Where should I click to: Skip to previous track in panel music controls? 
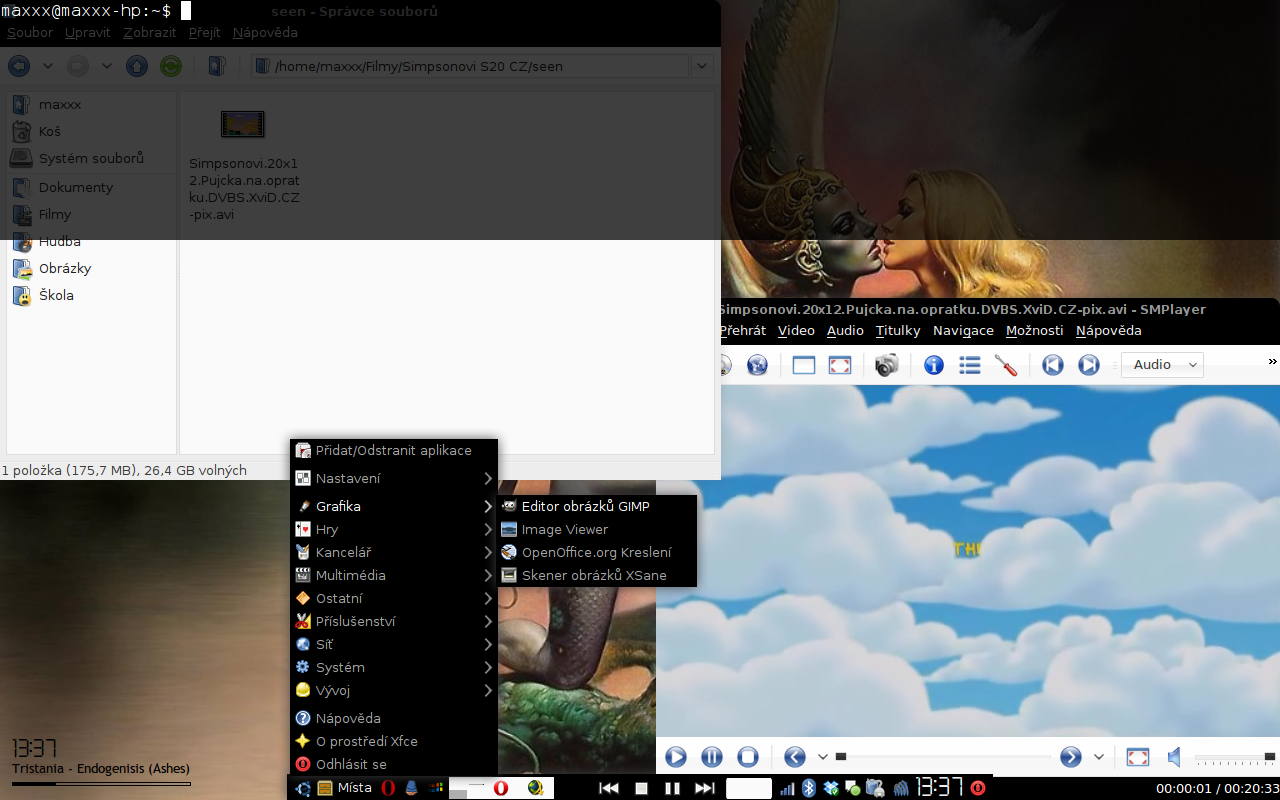608,788
